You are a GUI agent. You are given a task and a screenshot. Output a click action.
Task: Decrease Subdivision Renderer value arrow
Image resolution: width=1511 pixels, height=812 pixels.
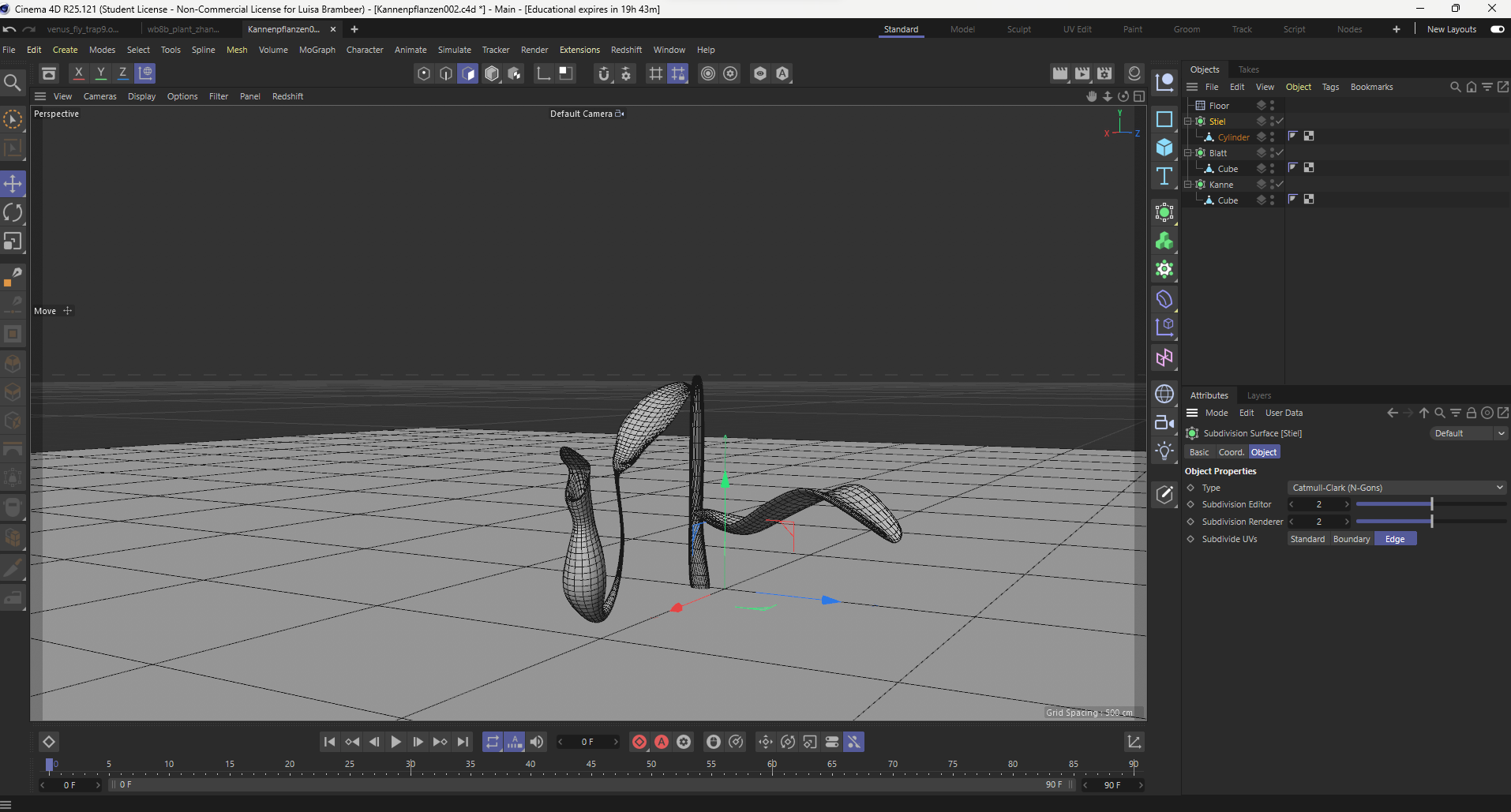pyautogui.click(x=1292, y=522)
